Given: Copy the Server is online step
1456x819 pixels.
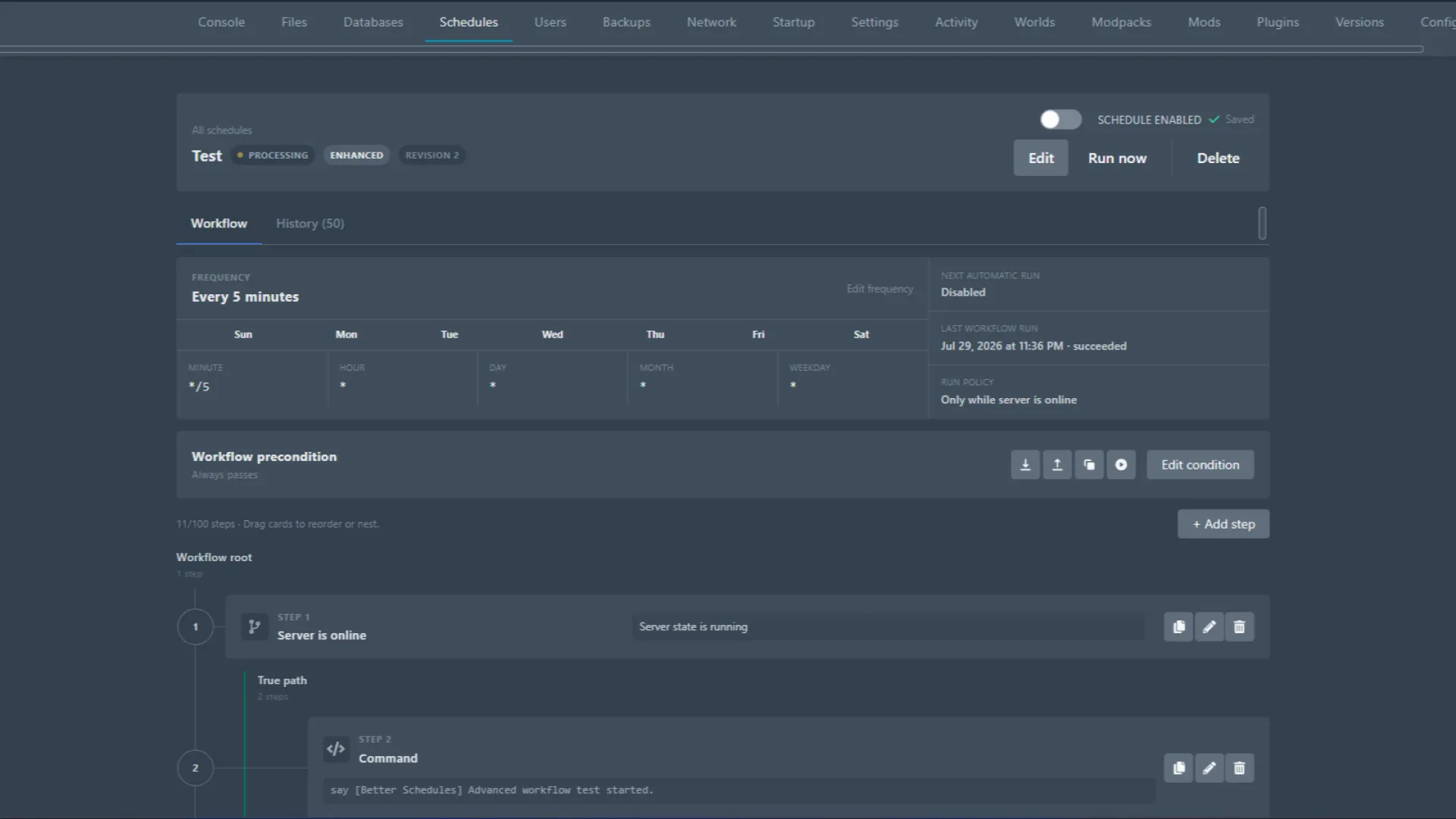Looking at the screenshot, I should coord(1178,627).
